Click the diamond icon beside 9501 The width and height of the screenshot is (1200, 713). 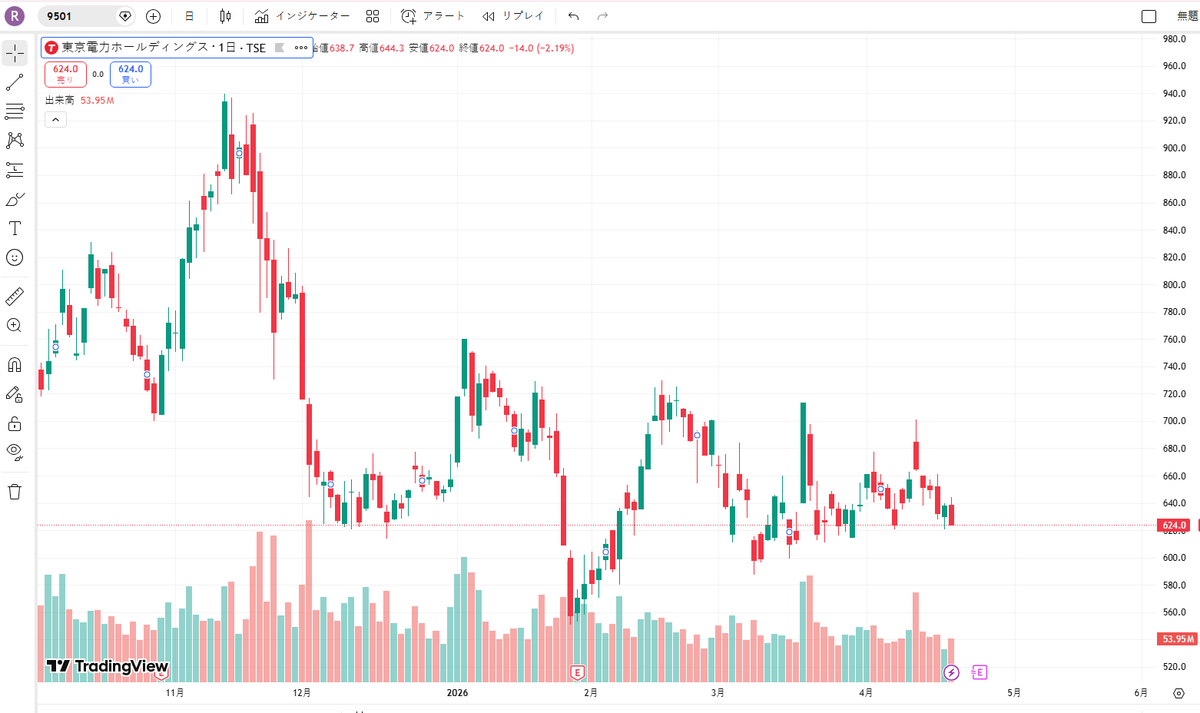(125, 16)
